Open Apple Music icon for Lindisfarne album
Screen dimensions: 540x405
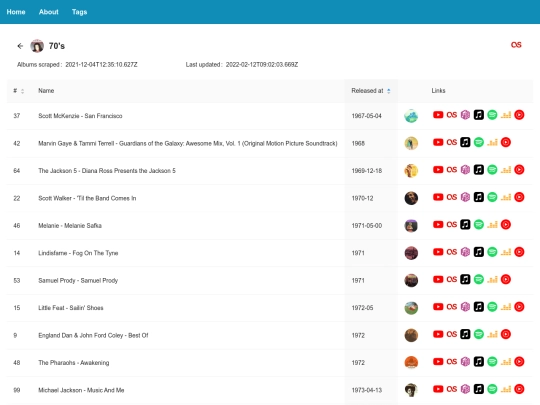coord(479,252)
